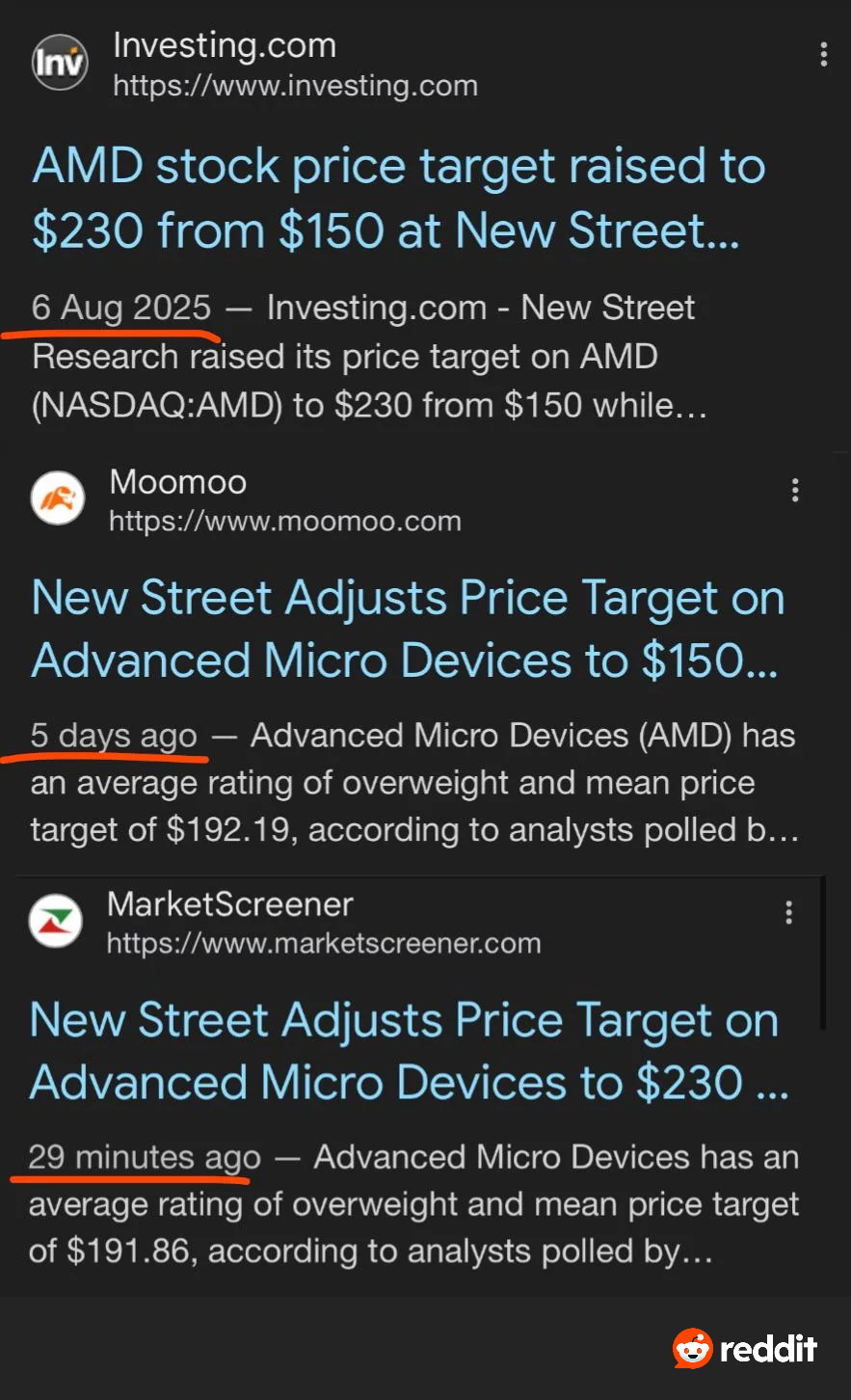Open the Moomoo New Street $150 headline

[407, 629]
